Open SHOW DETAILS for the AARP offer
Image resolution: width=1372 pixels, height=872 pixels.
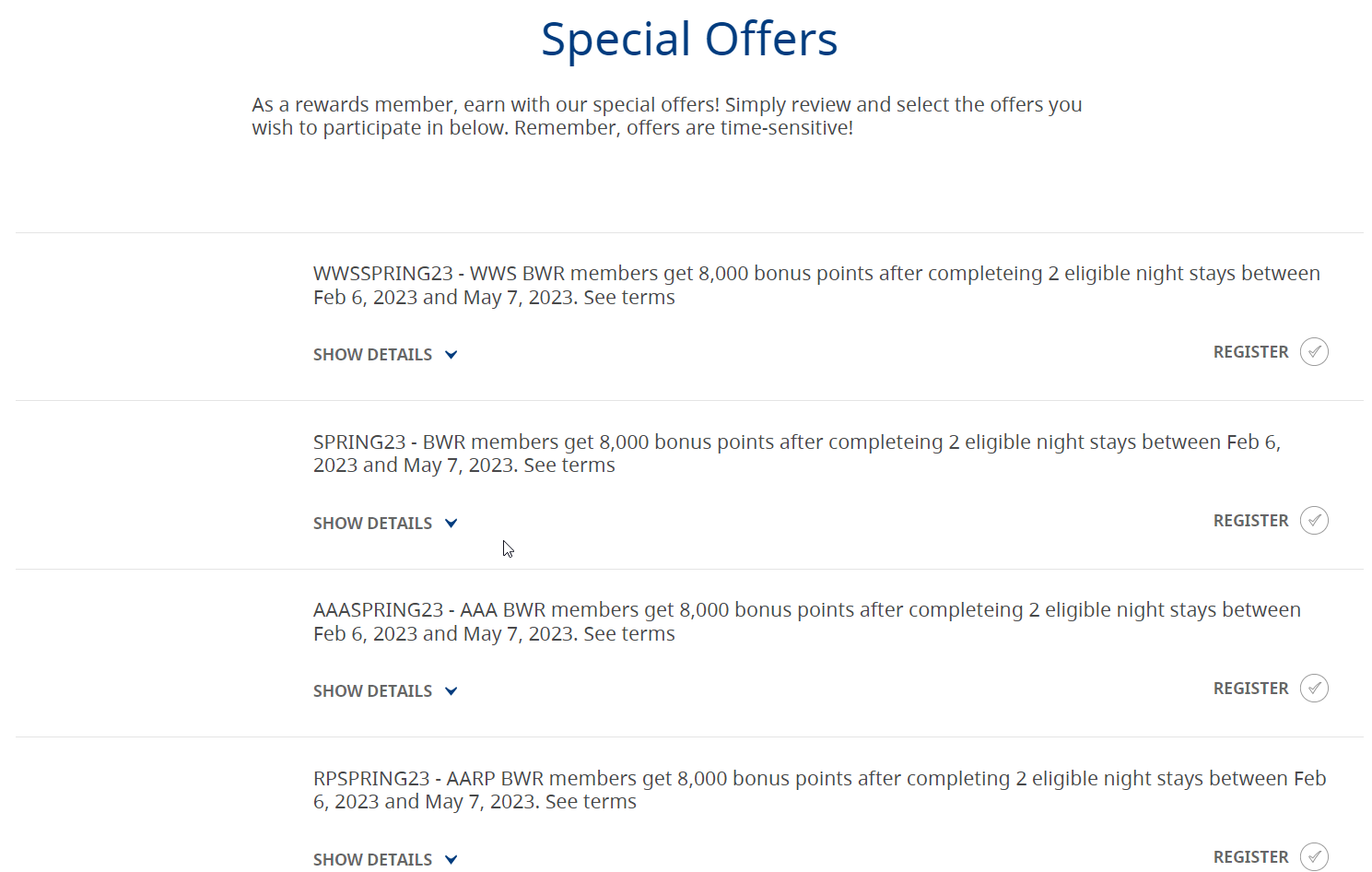pyautogui.click(x=372, y=859)
